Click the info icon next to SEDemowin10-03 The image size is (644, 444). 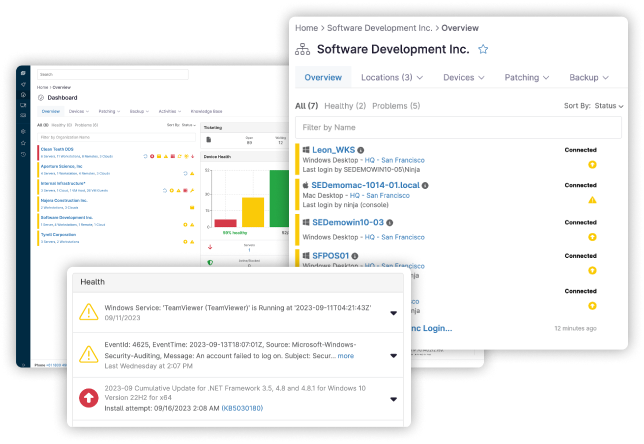click(389, 223)
